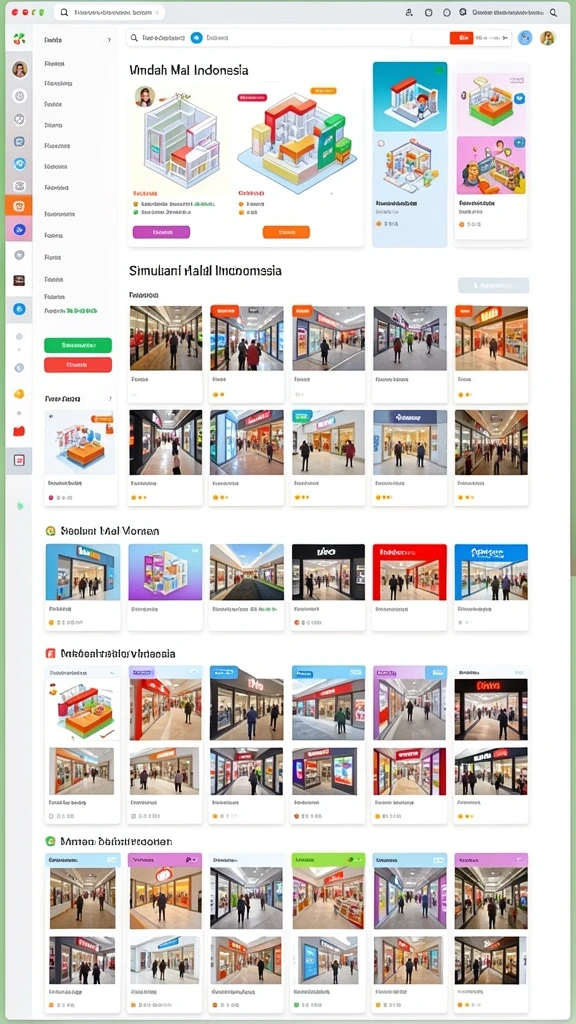
Task: Click the cherry logo atop the sidebar
Action: (19, 39)
